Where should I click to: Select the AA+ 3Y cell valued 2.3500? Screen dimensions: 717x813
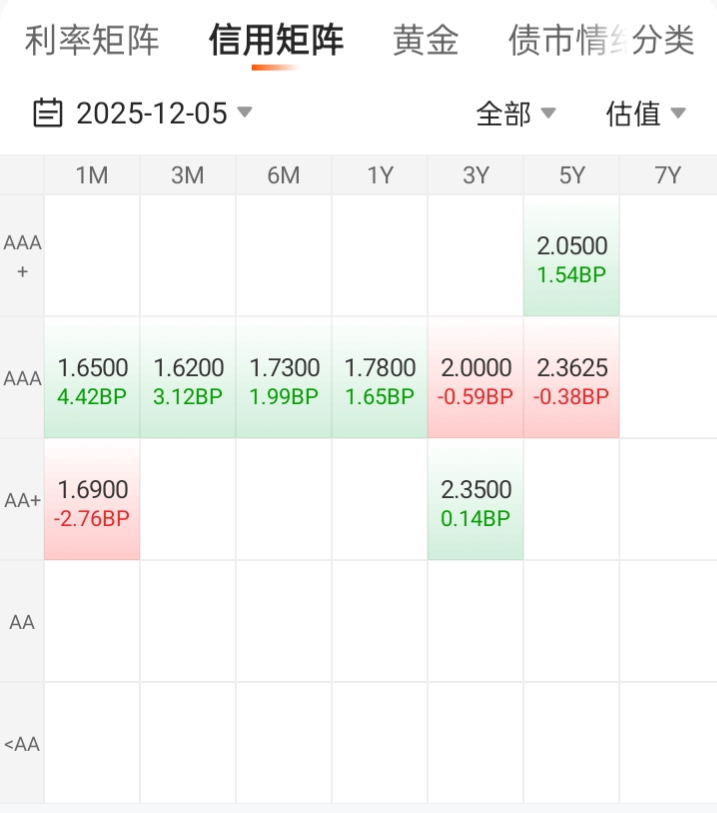point(476,501)
